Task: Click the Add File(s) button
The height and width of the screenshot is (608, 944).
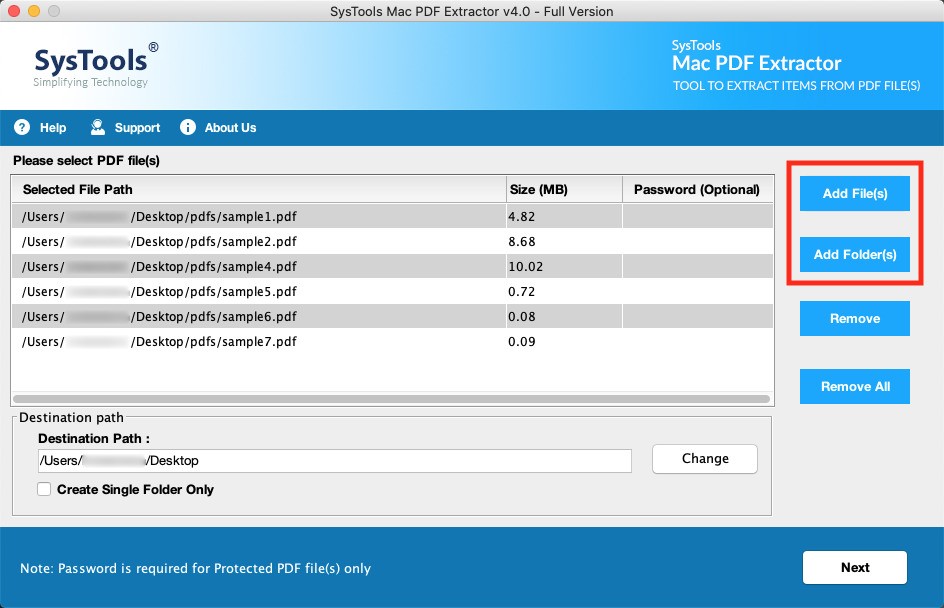Action: [x=855, y=193]
